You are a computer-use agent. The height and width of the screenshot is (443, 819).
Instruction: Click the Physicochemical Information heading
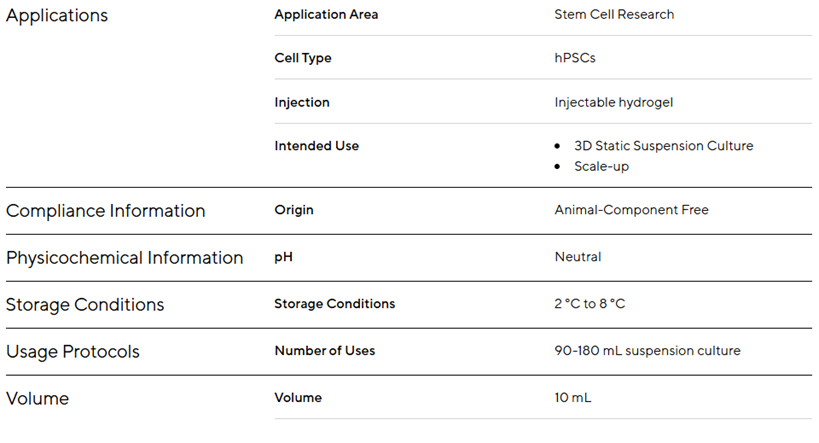pyautogui.click(x=124, y=258)
